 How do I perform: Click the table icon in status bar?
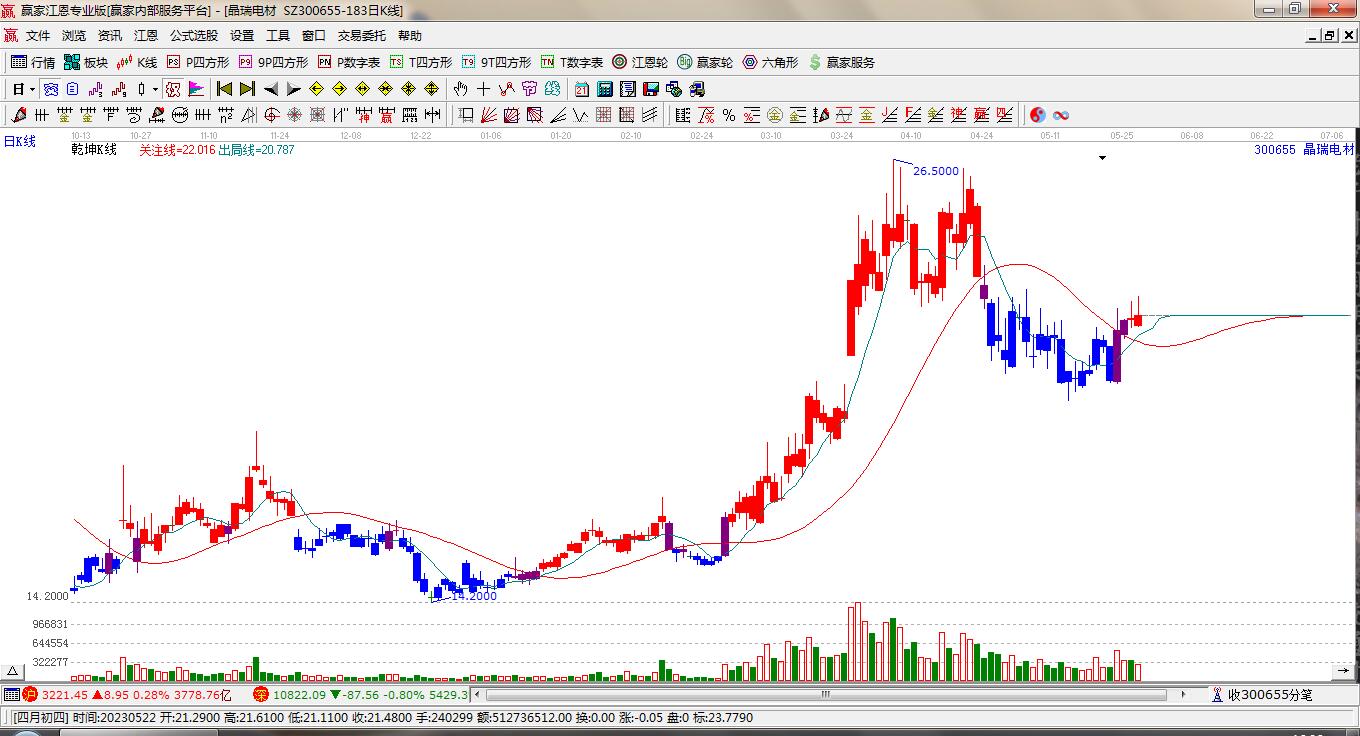point(11,694)
